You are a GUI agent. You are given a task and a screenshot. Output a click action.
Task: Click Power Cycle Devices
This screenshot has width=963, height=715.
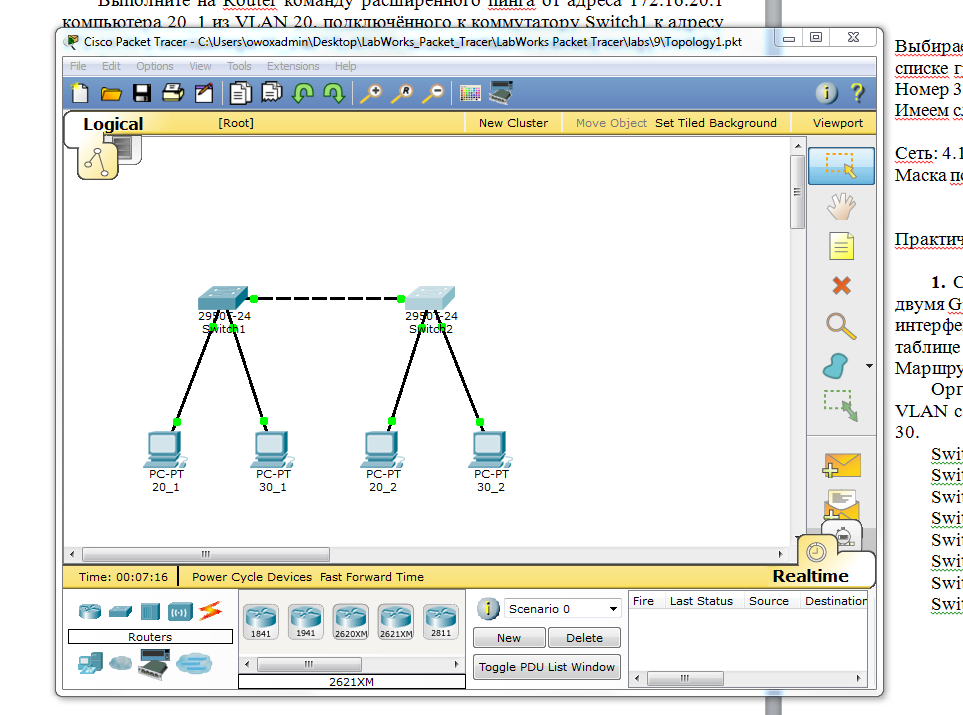(x=252, y=577)
